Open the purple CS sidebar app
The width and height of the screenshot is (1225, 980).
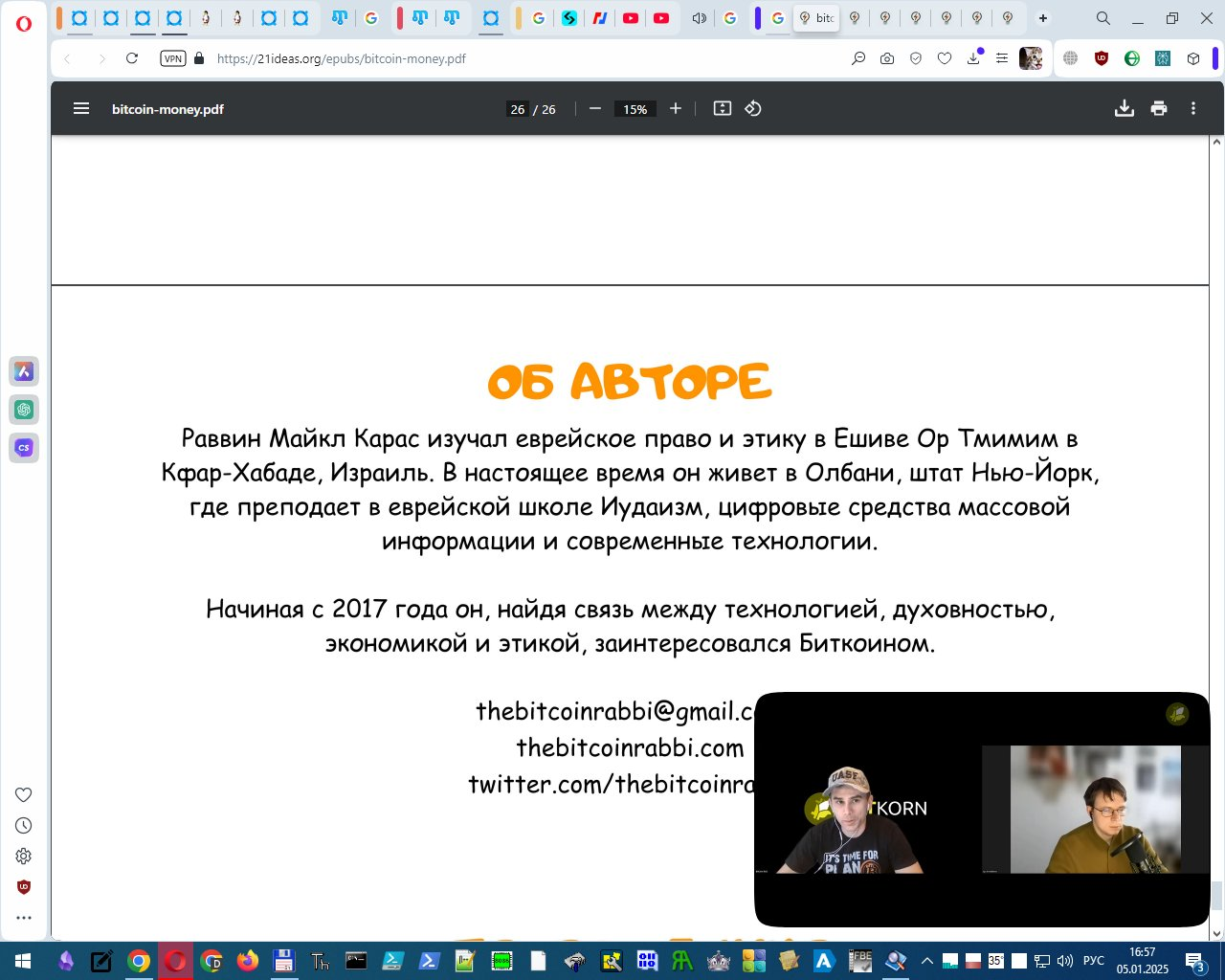tap(24, 448)
